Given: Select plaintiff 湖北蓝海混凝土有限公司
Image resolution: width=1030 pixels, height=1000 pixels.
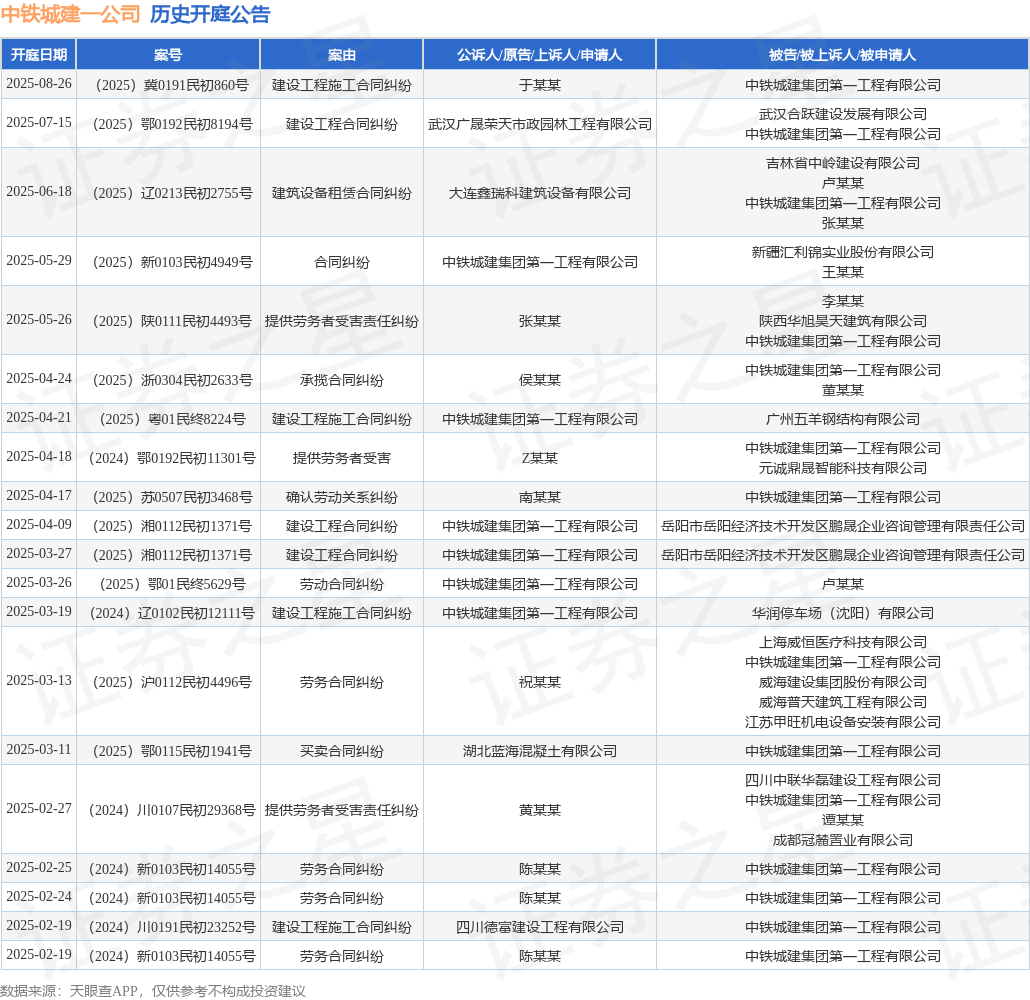Looking at the screenshot, I should coord(539,751).
